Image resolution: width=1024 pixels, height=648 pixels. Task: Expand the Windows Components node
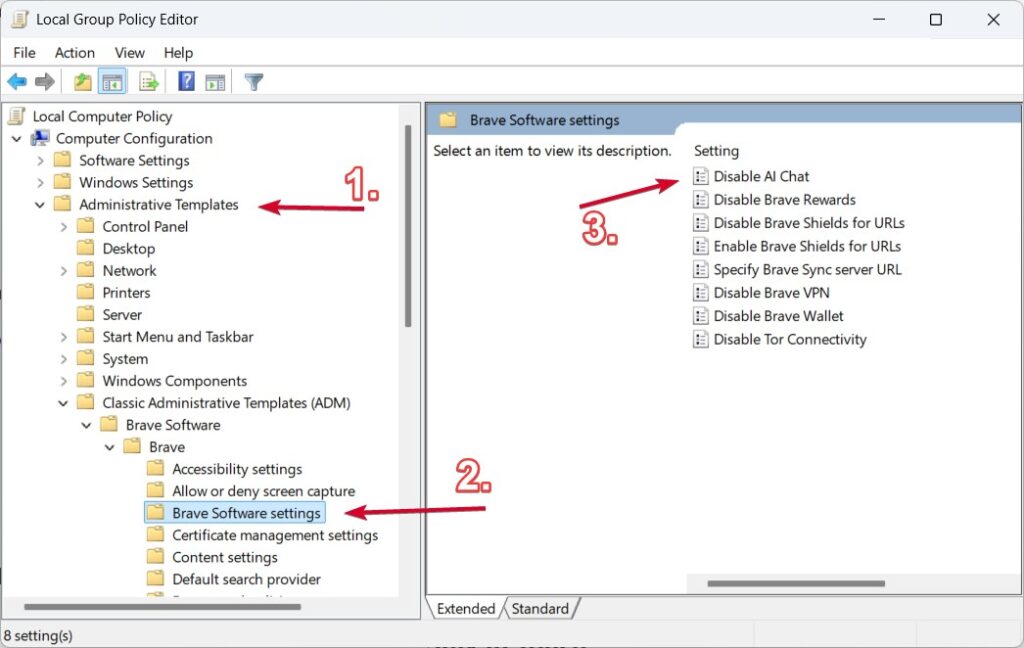click(x=63, y=381)
